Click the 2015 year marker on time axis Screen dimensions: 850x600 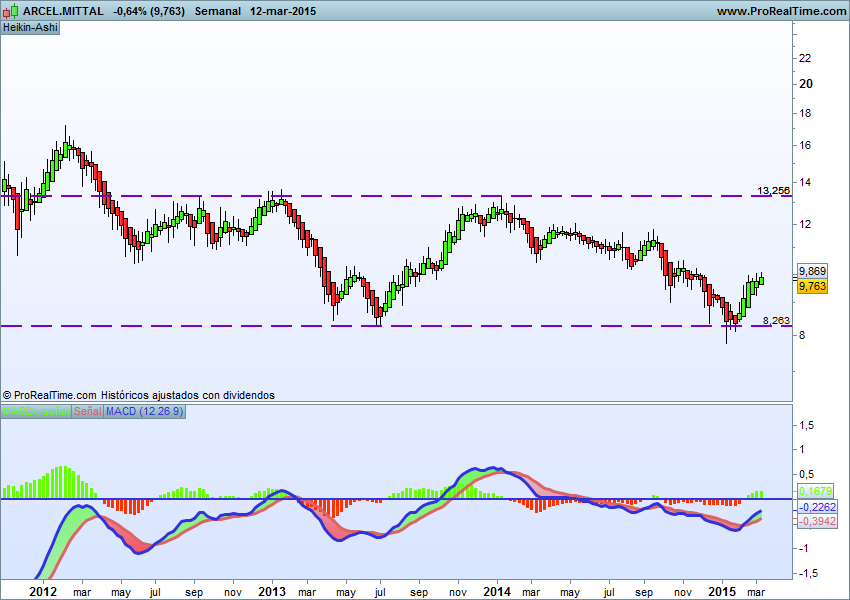pyautogui.click(x=722, y=591)
